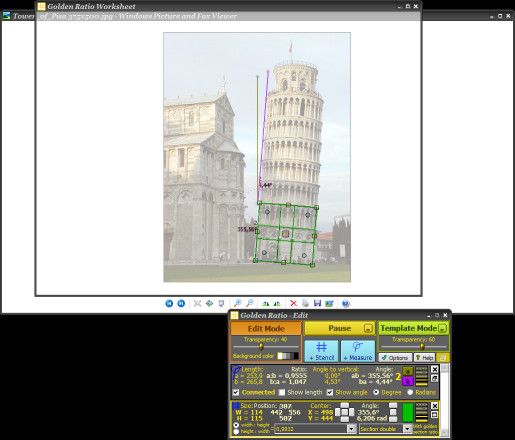Remove the measure row with its X icon
Image resolution: width=515 pixels, height=440 pixels.
coord(435,369)
